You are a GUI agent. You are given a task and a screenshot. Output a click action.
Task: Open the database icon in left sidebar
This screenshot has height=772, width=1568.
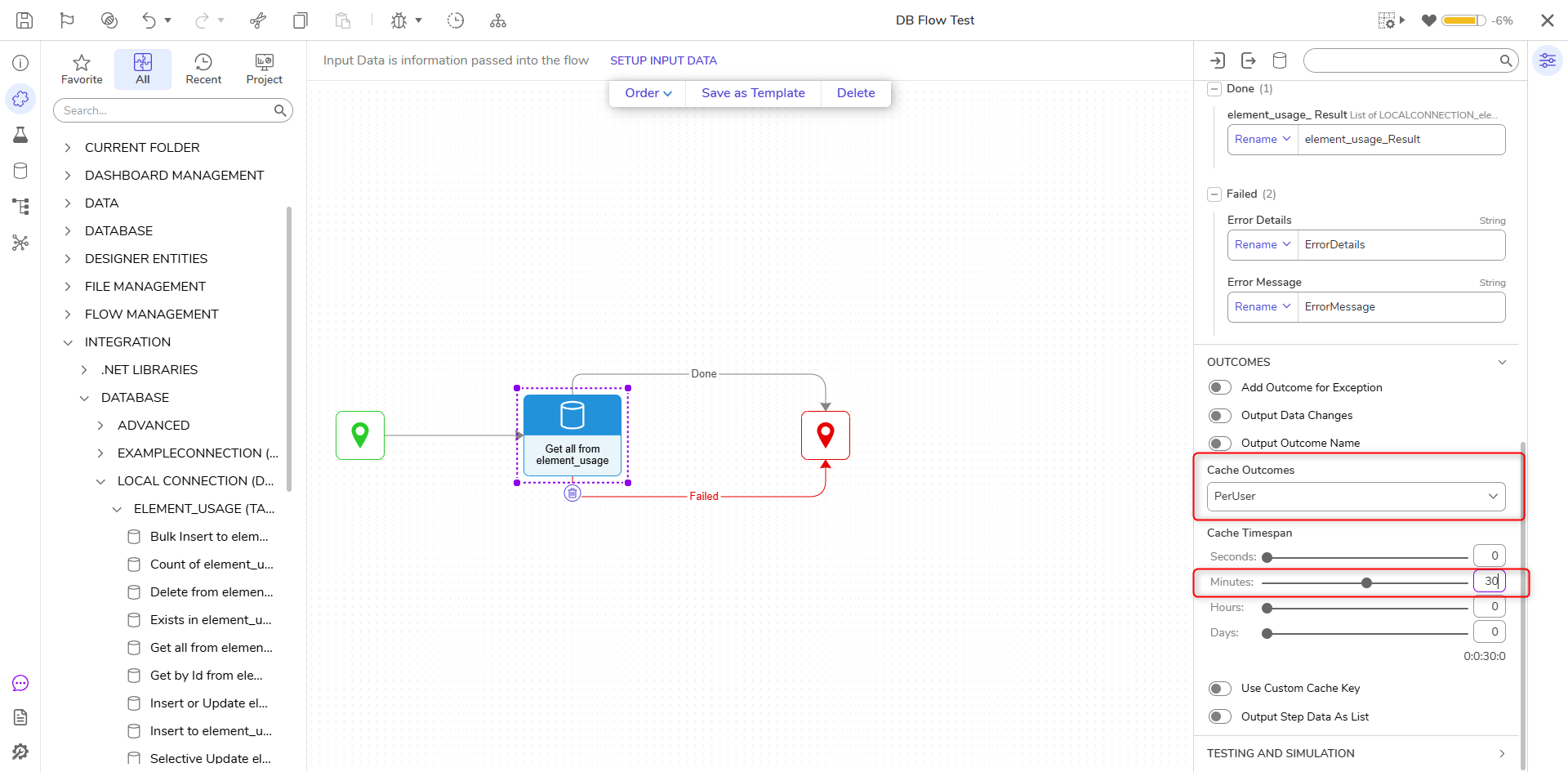[20, 171]
